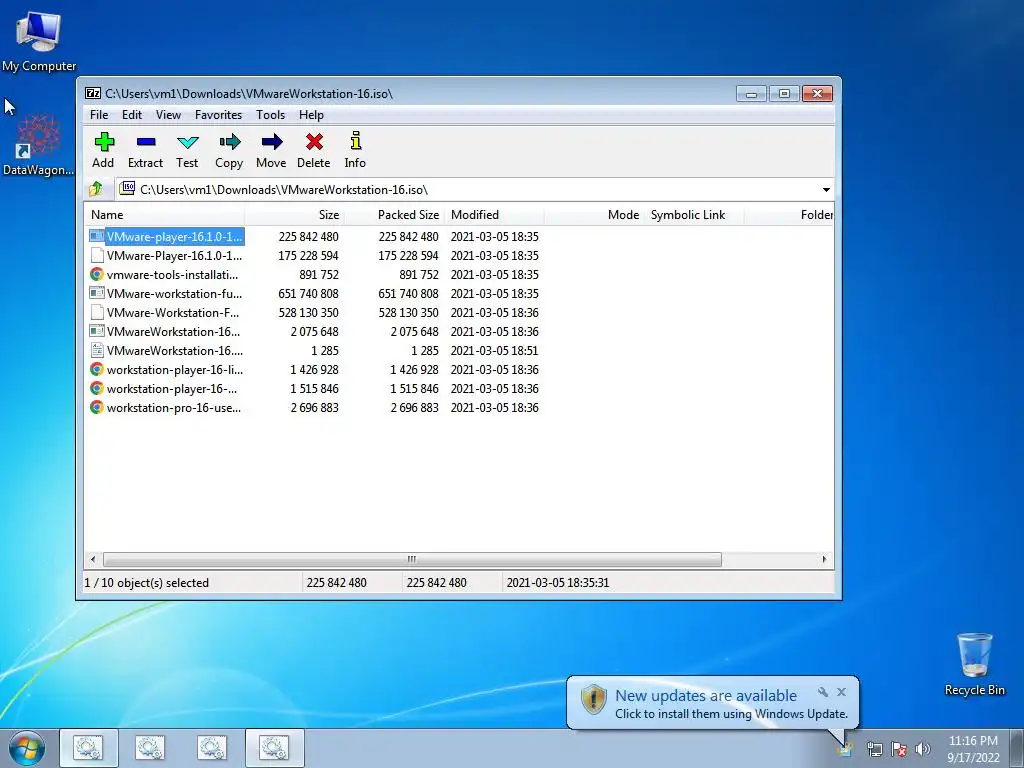Switch to the third taskbar application button
The image size is (1024, 768).
[212, 748]
